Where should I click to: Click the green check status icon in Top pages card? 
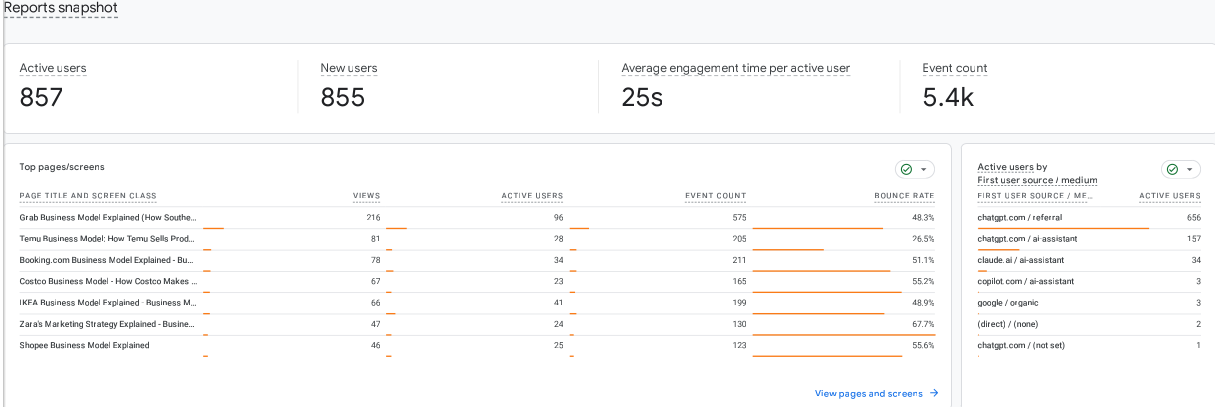coord(906,170)
